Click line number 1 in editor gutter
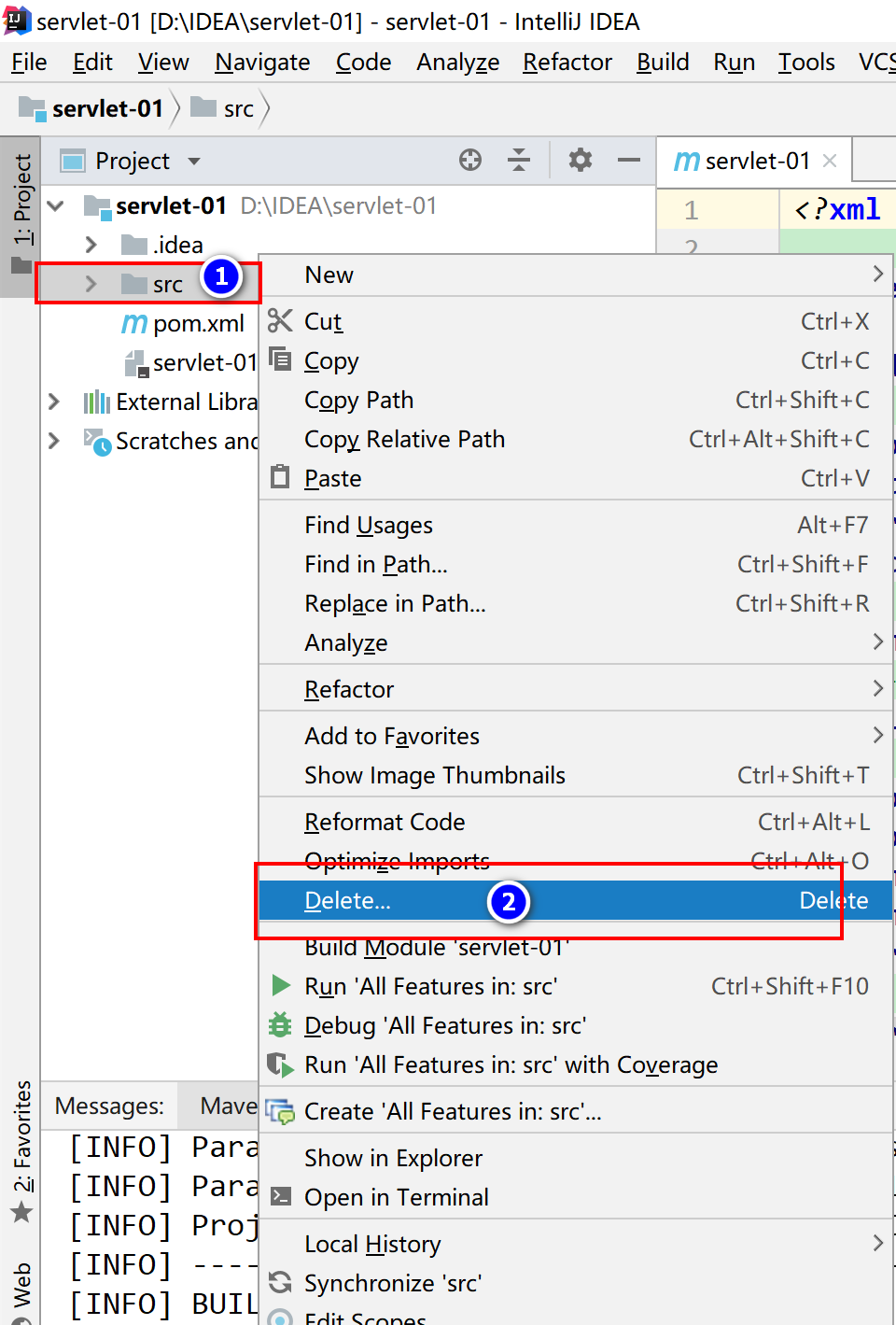 (691, 210)
